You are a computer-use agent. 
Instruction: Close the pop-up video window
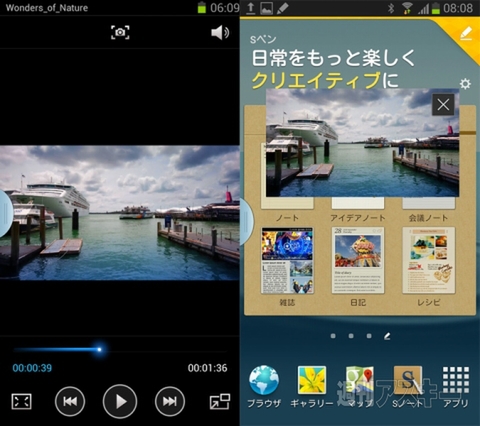pos(443,105)
